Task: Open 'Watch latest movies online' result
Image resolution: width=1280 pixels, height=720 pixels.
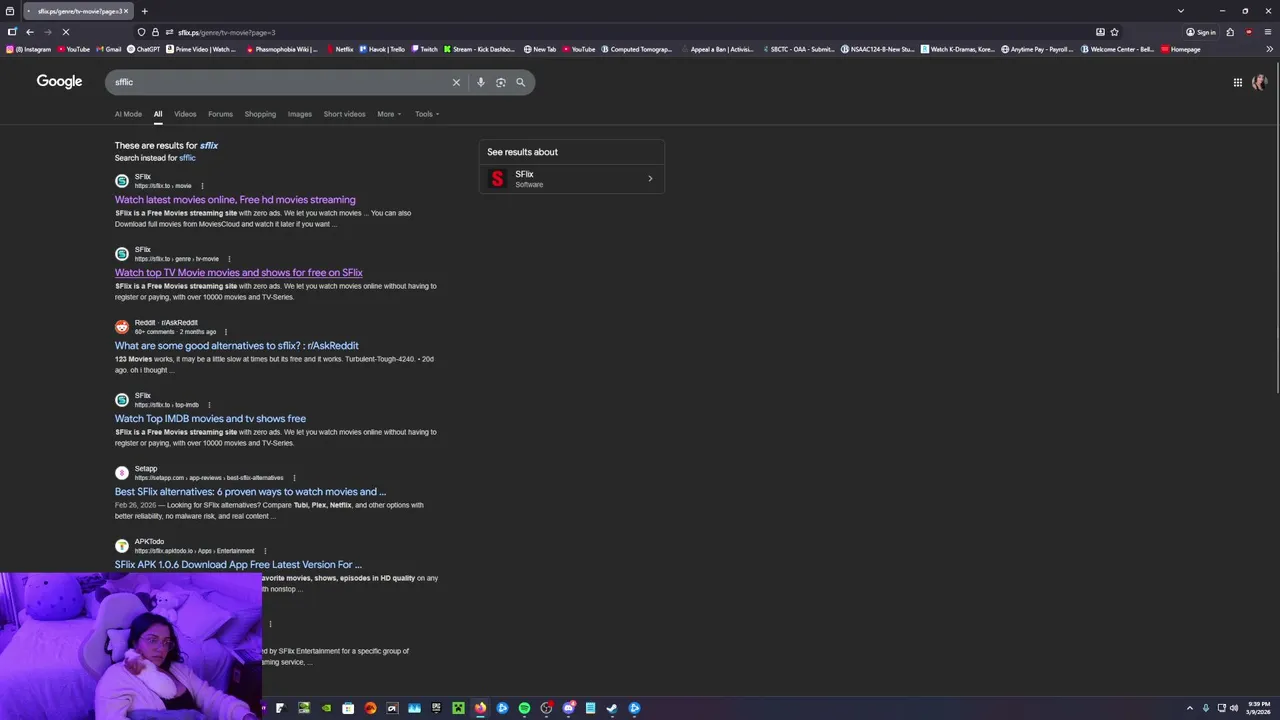Action: click(235, 200)
